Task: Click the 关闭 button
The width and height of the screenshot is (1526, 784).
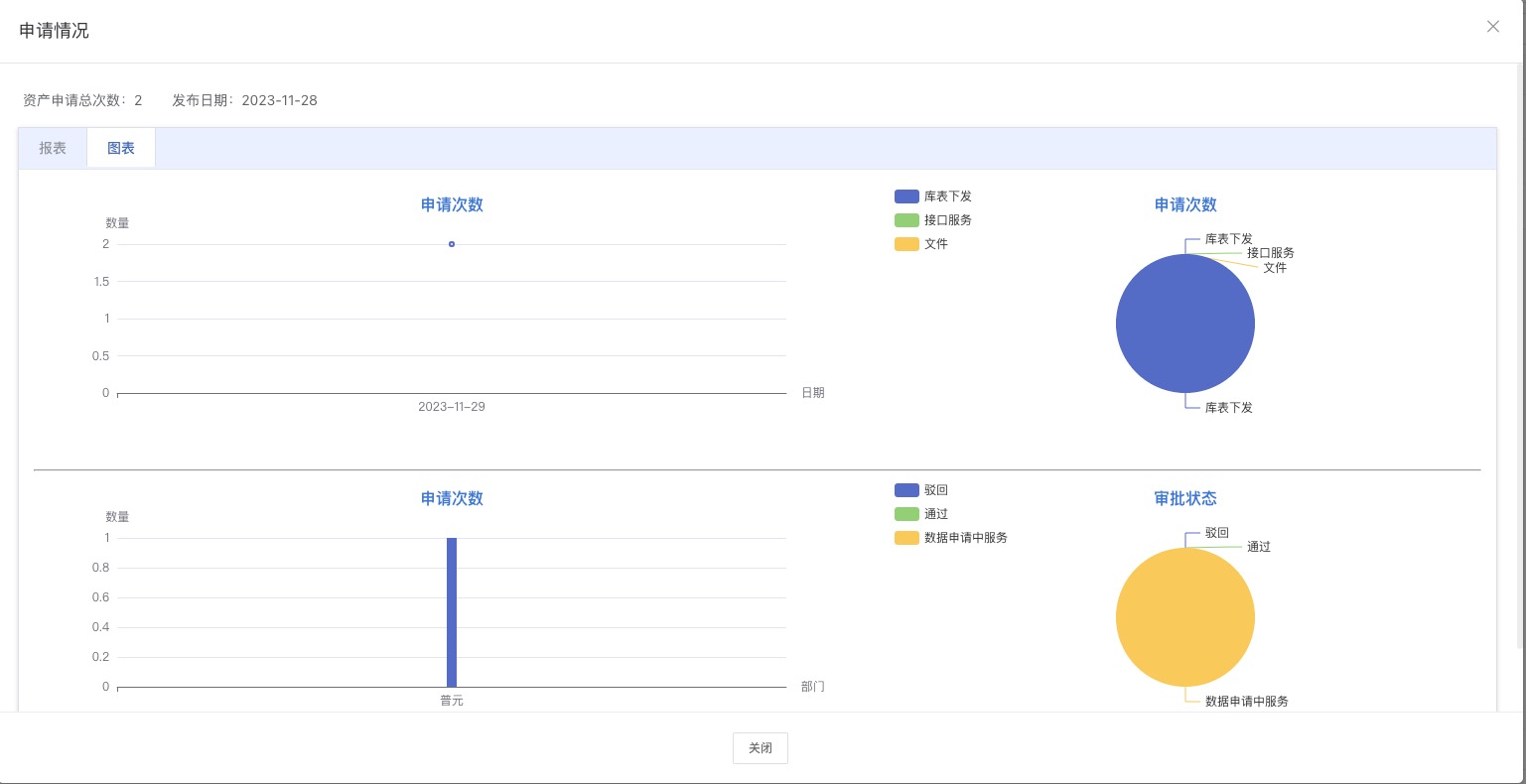Action: coord(761,748)
